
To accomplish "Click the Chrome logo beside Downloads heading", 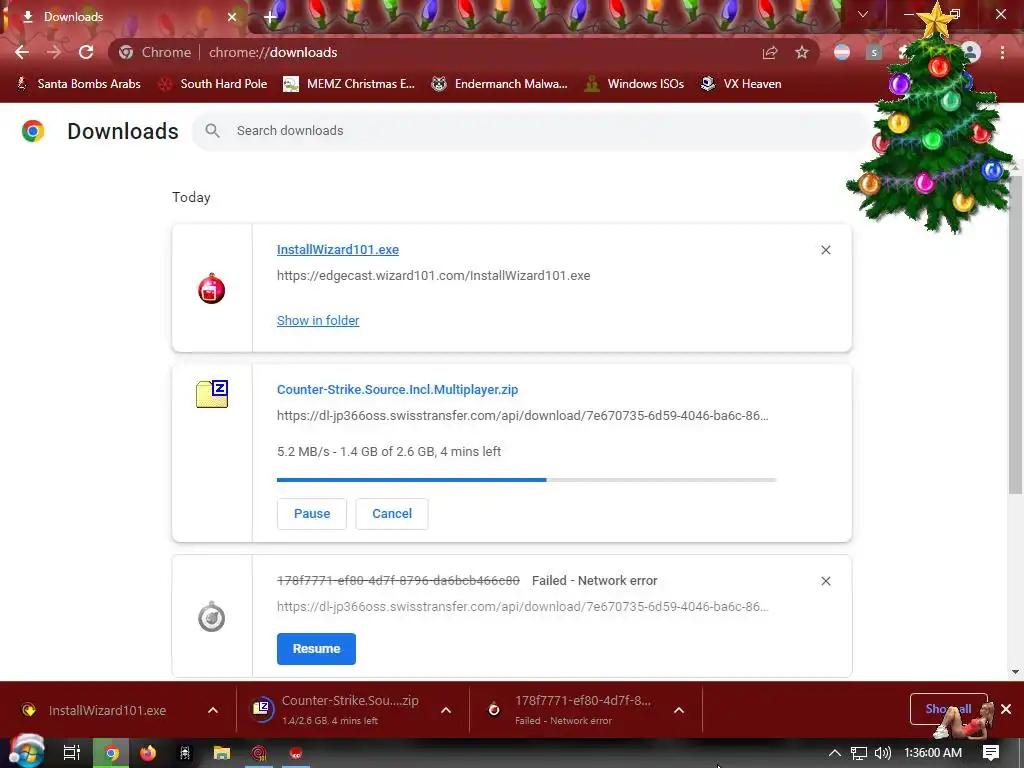I will (x=33, y=131).
